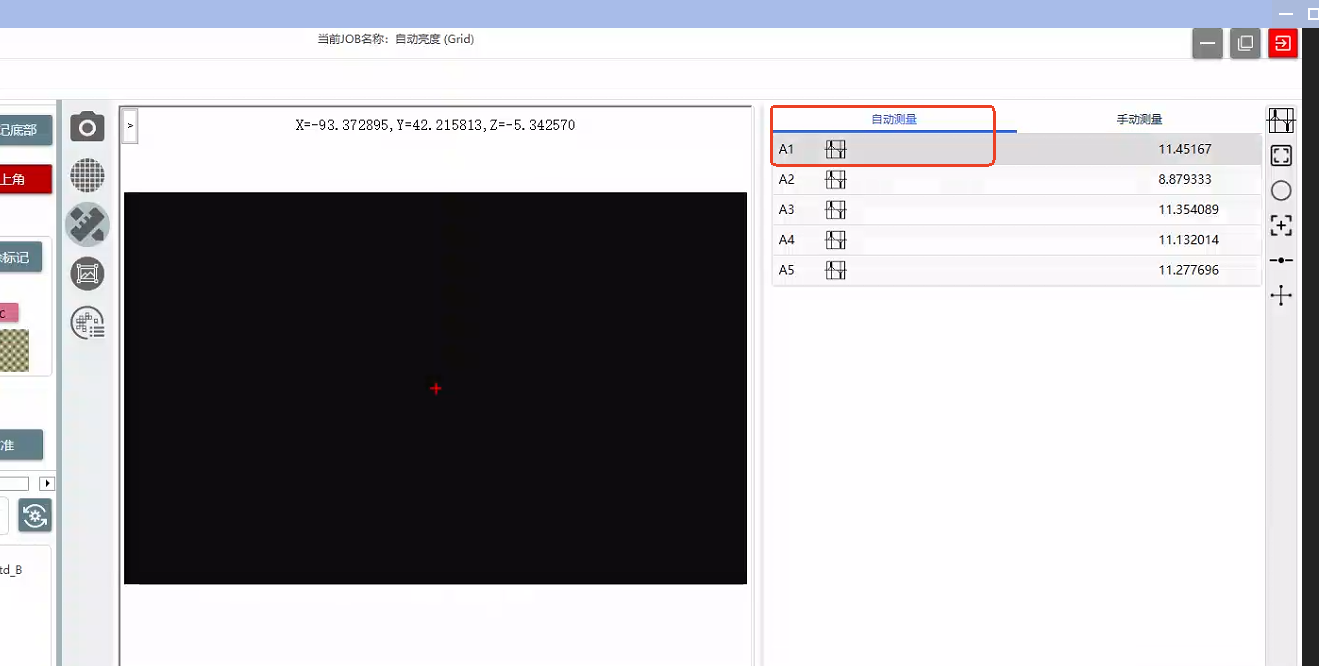Select measurement row A3
The image size is (1319, 666).
click(x=1016, y=210)
